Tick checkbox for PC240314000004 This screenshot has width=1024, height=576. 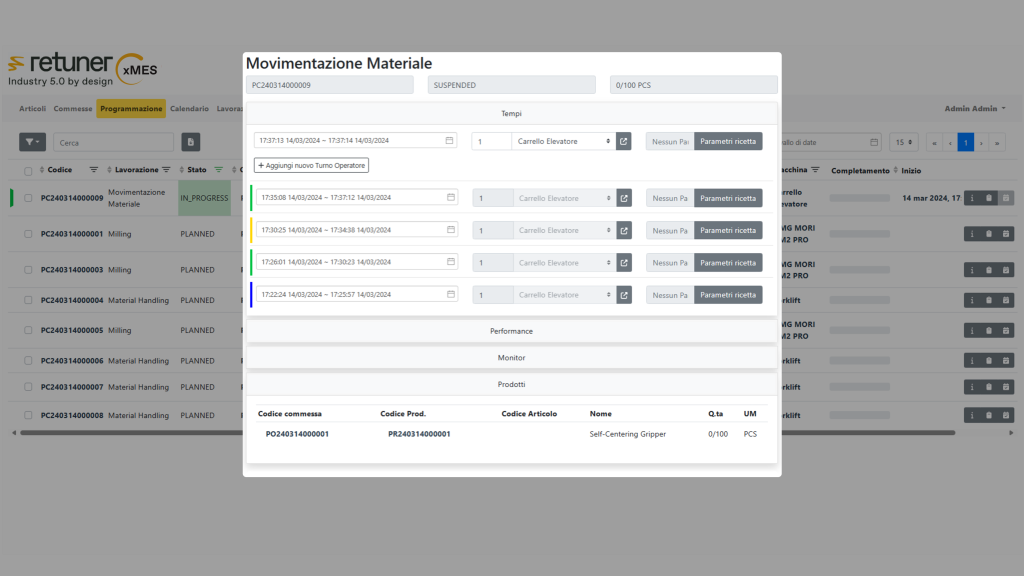click(x=28, y=300)
